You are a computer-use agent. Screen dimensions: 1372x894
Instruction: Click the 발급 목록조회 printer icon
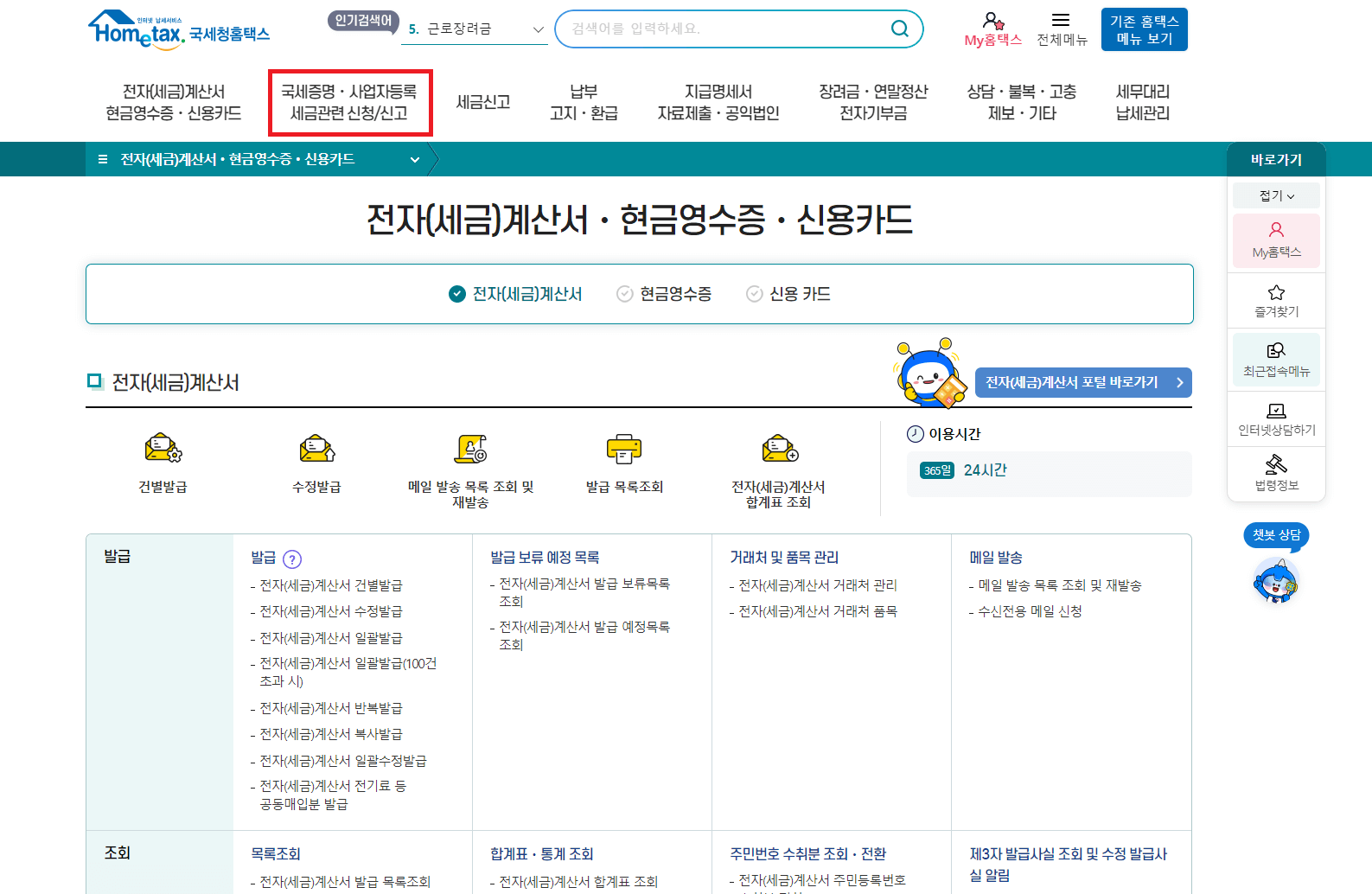(624, 449)
